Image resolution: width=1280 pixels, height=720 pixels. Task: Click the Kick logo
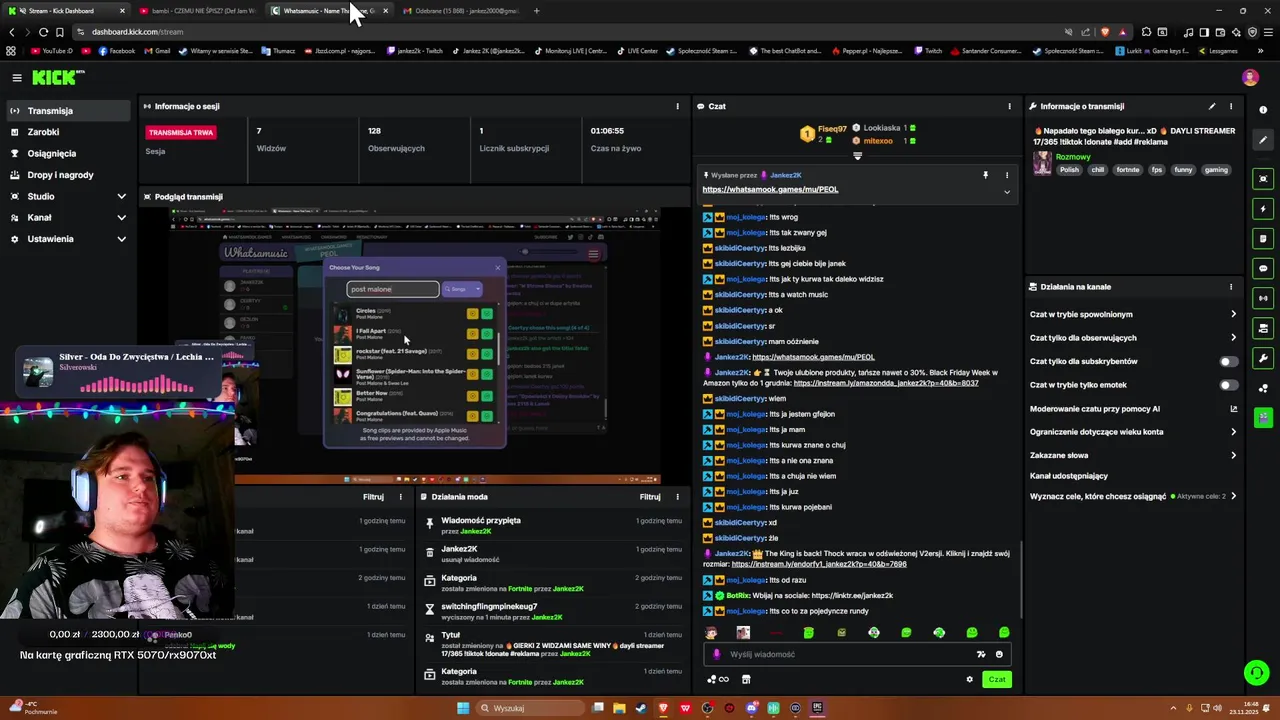tap(56, 77)
